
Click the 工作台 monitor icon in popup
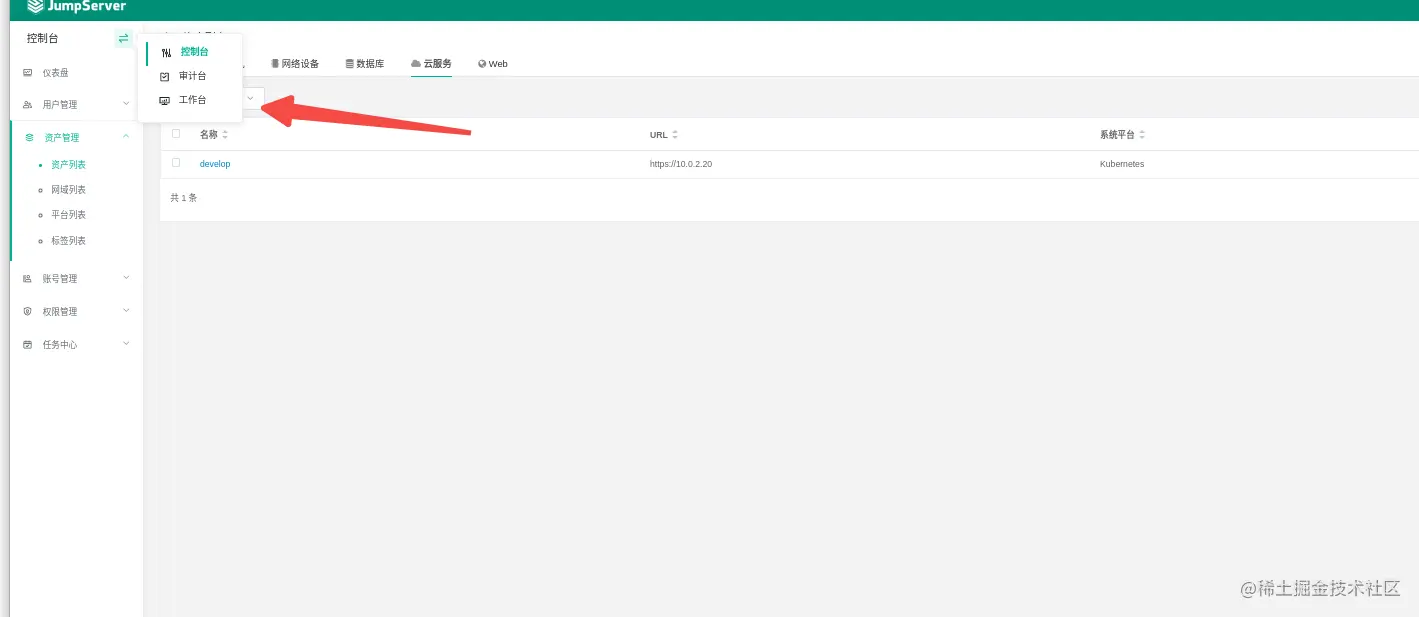click(x=165, y=100)
